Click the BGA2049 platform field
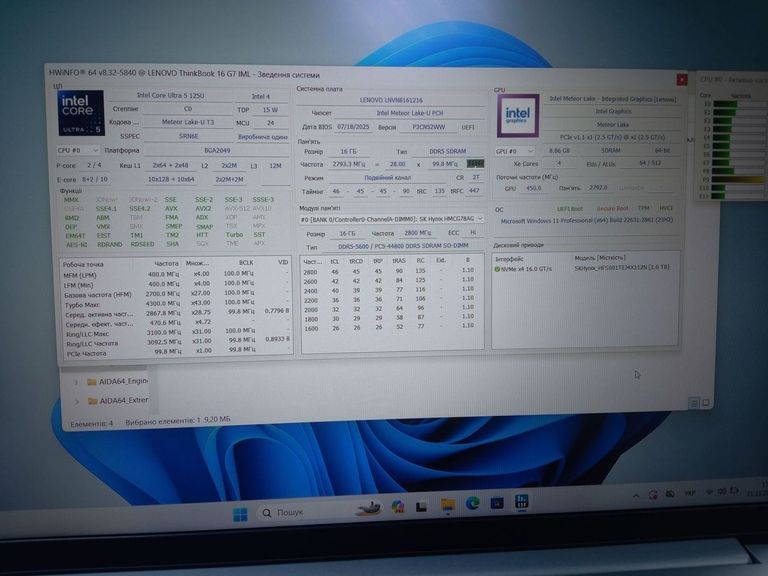This screenshot has height=576, width=768. (216, 150)
